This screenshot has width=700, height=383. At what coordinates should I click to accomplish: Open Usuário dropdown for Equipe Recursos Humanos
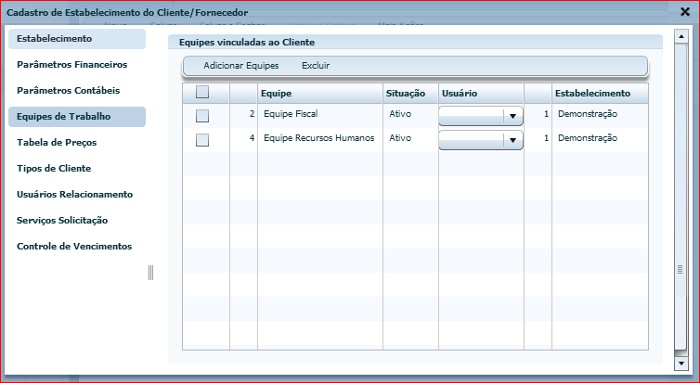[x=481, y=140]
